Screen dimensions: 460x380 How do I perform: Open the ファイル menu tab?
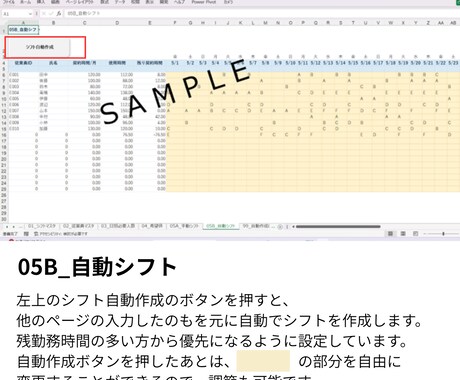[10, 2]
